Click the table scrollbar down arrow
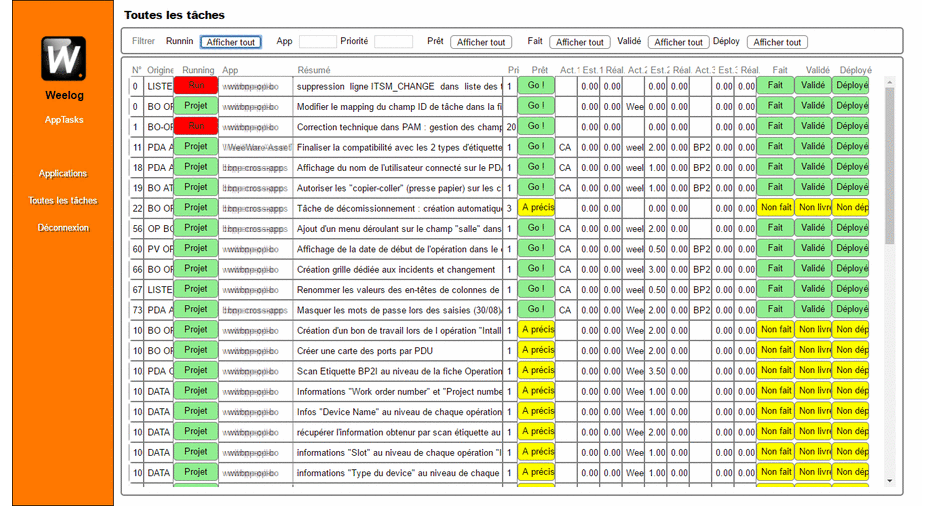This screenshot has height=506, width=935. pyautogui.click(x=890, y=481)
